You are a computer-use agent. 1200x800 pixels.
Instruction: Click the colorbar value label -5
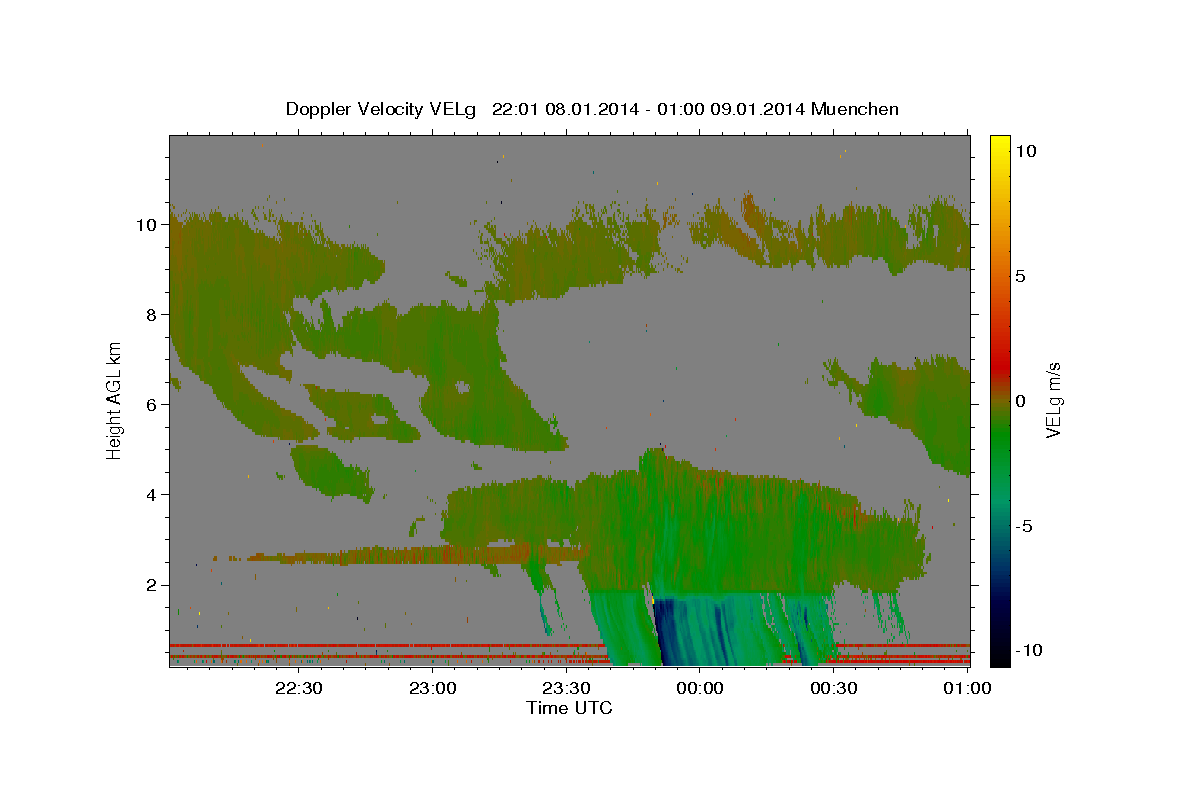1026,526
